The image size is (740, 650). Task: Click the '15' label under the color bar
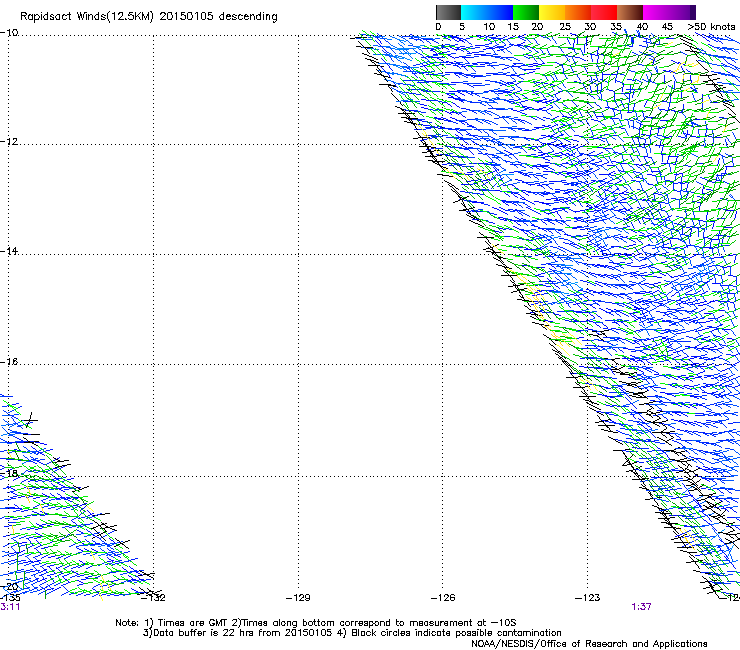513,27
